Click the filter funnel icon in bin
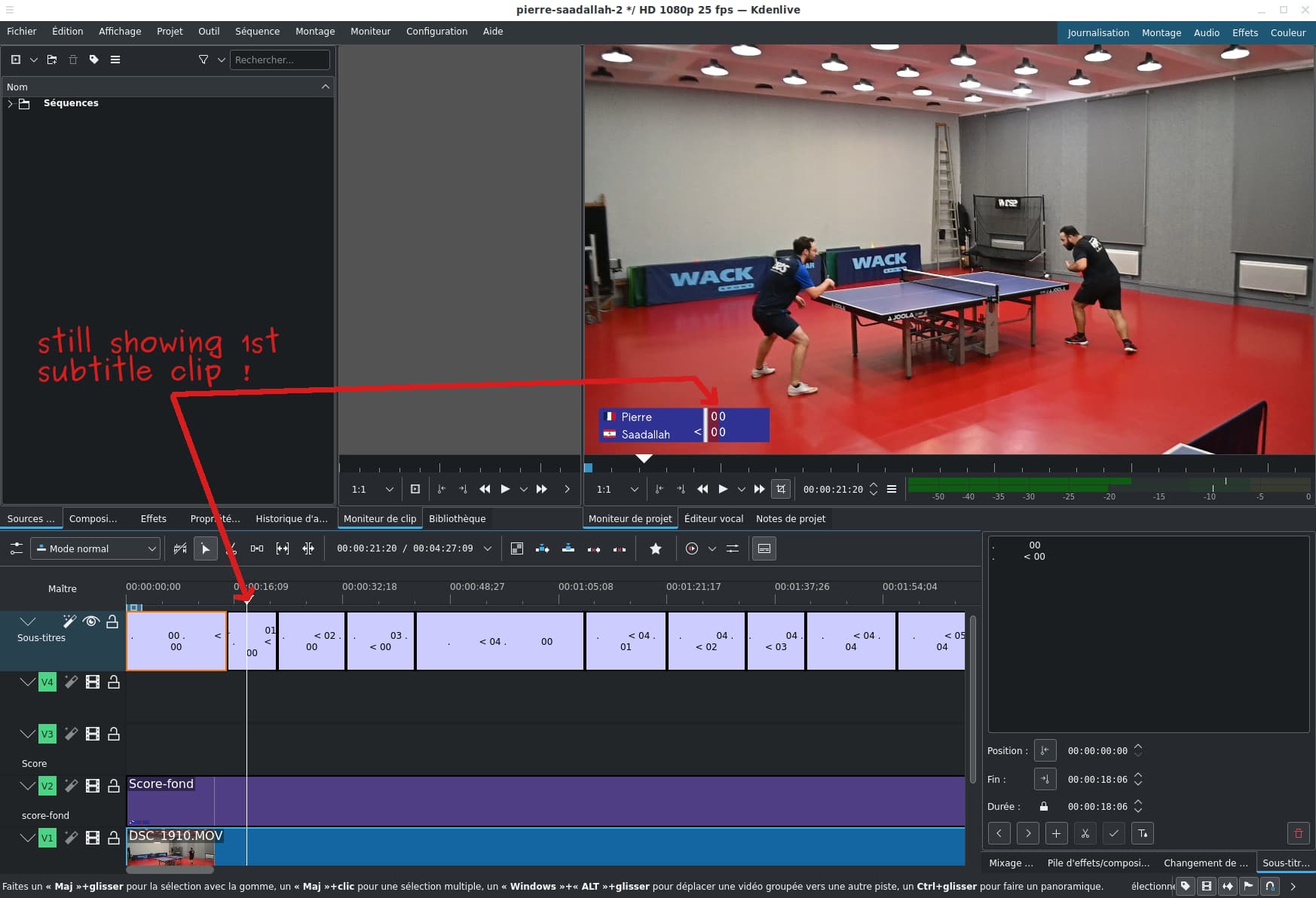The image size is (1316, 898). click(204, 60)
